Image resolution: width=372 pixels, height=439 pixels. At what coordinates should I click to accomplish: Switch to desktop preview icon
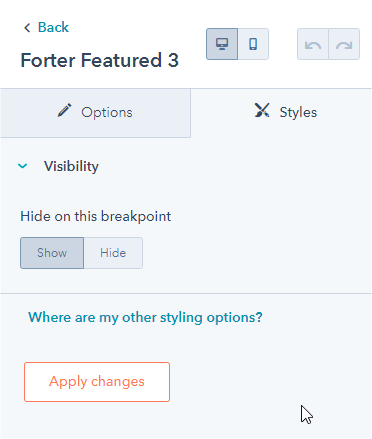tap(222, 44)
